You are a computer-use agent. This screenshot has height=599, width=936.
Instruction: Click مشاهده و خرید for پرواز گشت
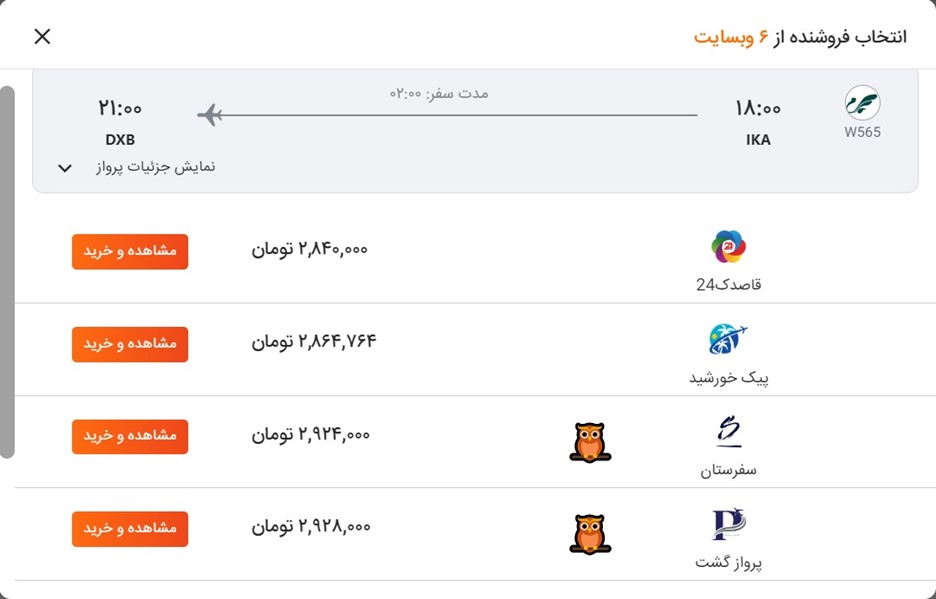[129, 529]
